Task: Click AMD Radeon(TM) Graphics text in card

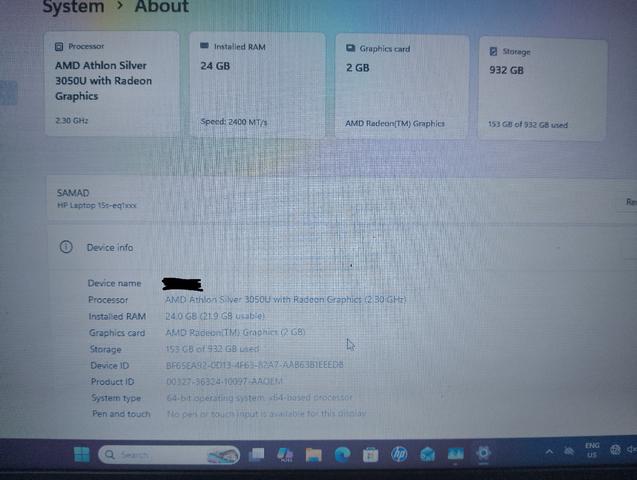Action: [x=394, y=123]
